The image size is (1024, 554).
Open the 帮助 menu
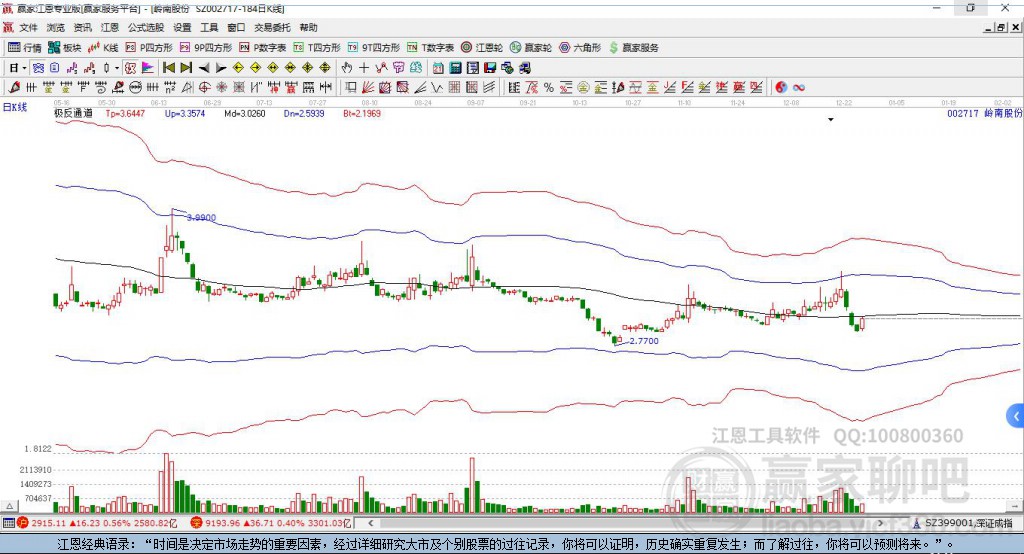[308, 27]
